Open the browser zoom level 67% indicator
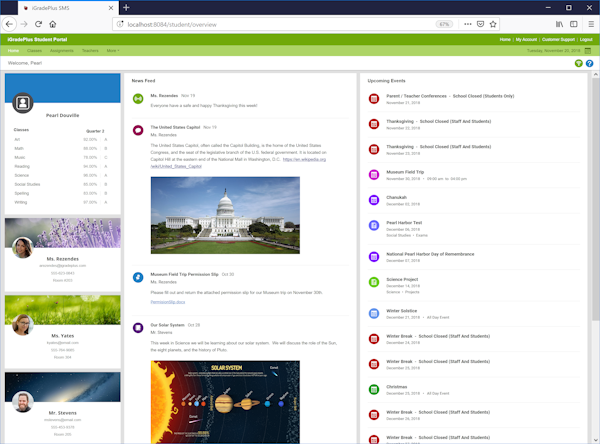The height and width of the screenshot is (444, 600). click(443, 23)
